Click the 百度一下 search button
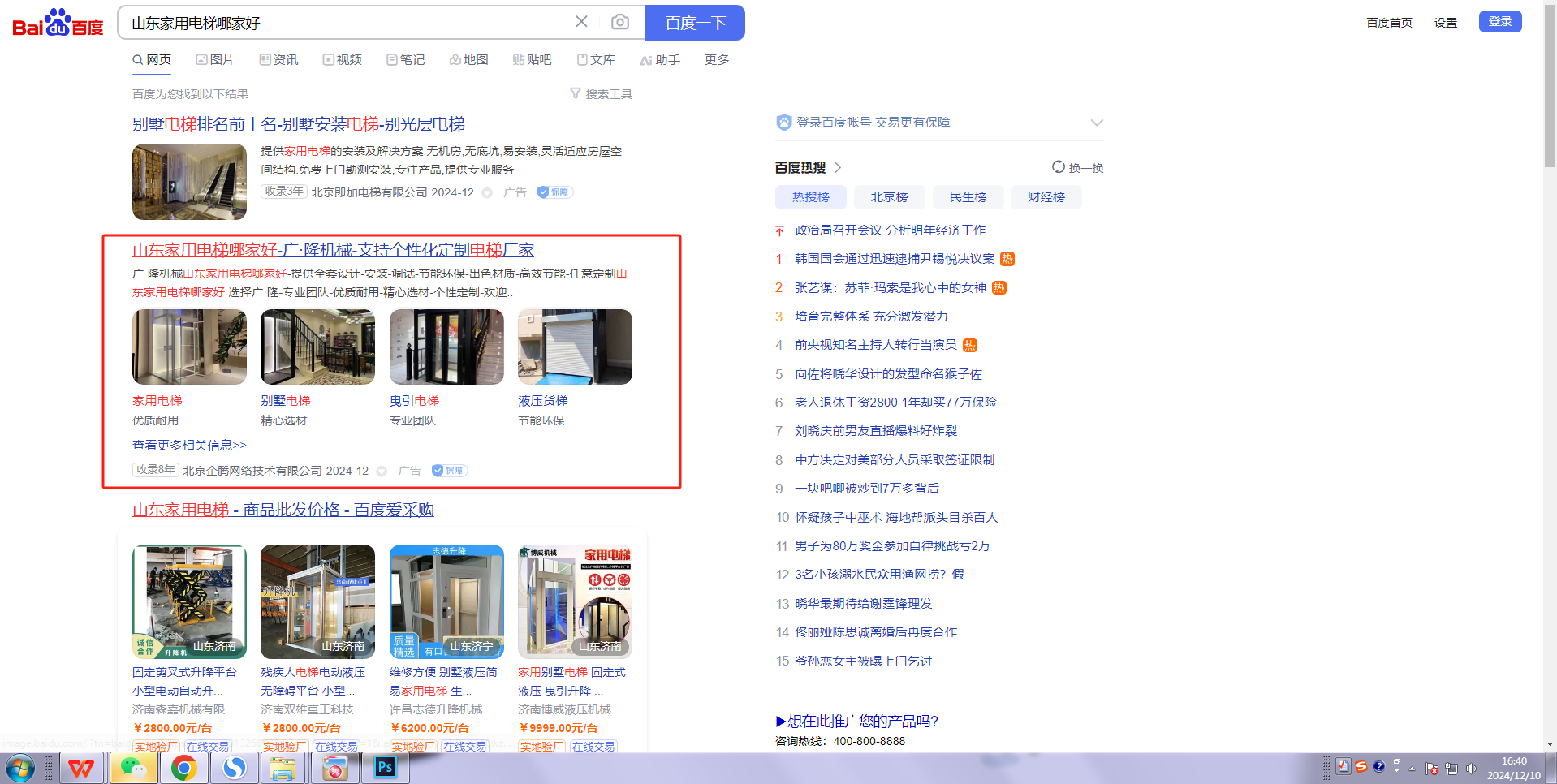1557x784 pixels. [x=695, y=23]
